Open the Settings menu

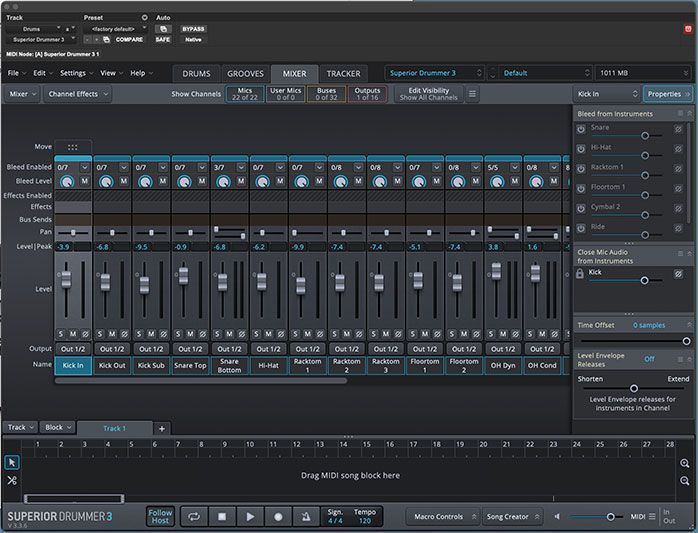coord(76,73)
